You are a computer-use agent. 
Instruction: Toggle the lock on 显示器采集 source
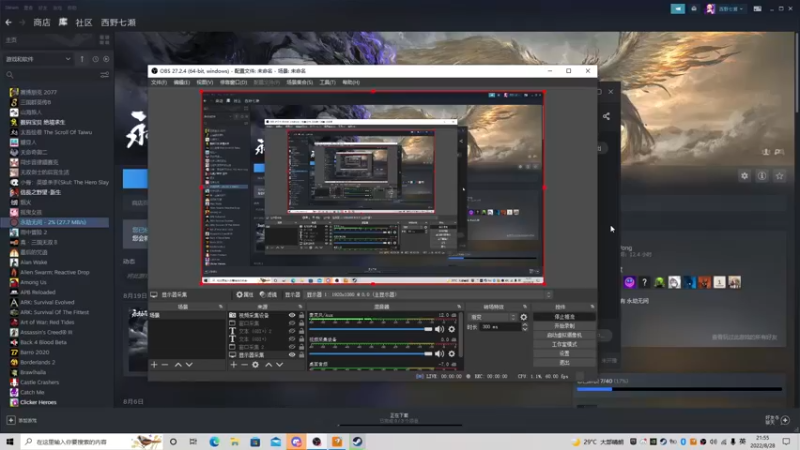pos(301,355)
